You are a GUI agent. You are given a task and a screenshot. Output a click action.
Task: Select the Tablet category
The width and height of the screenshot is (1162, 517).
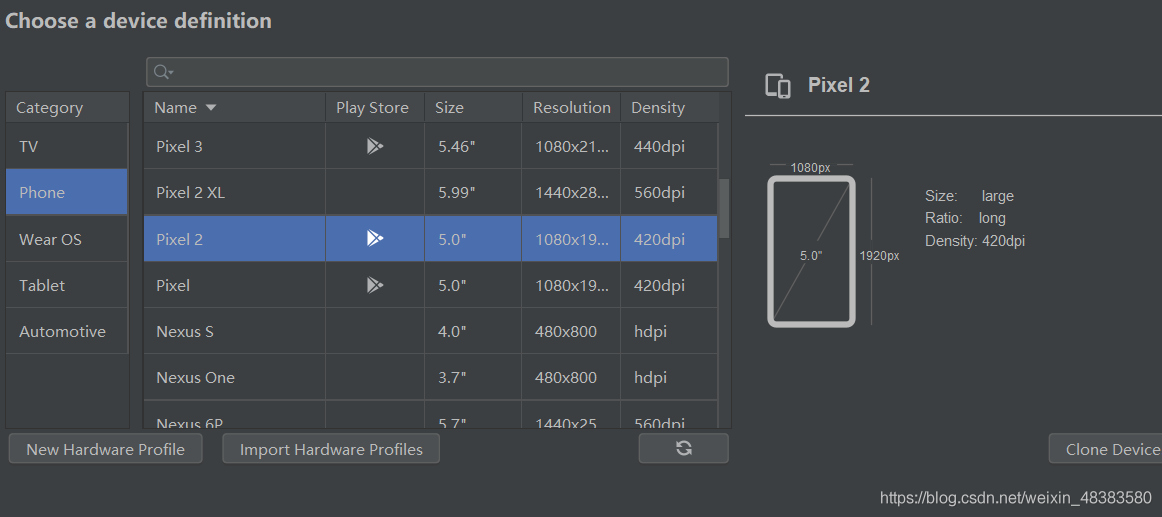[67, 285]
